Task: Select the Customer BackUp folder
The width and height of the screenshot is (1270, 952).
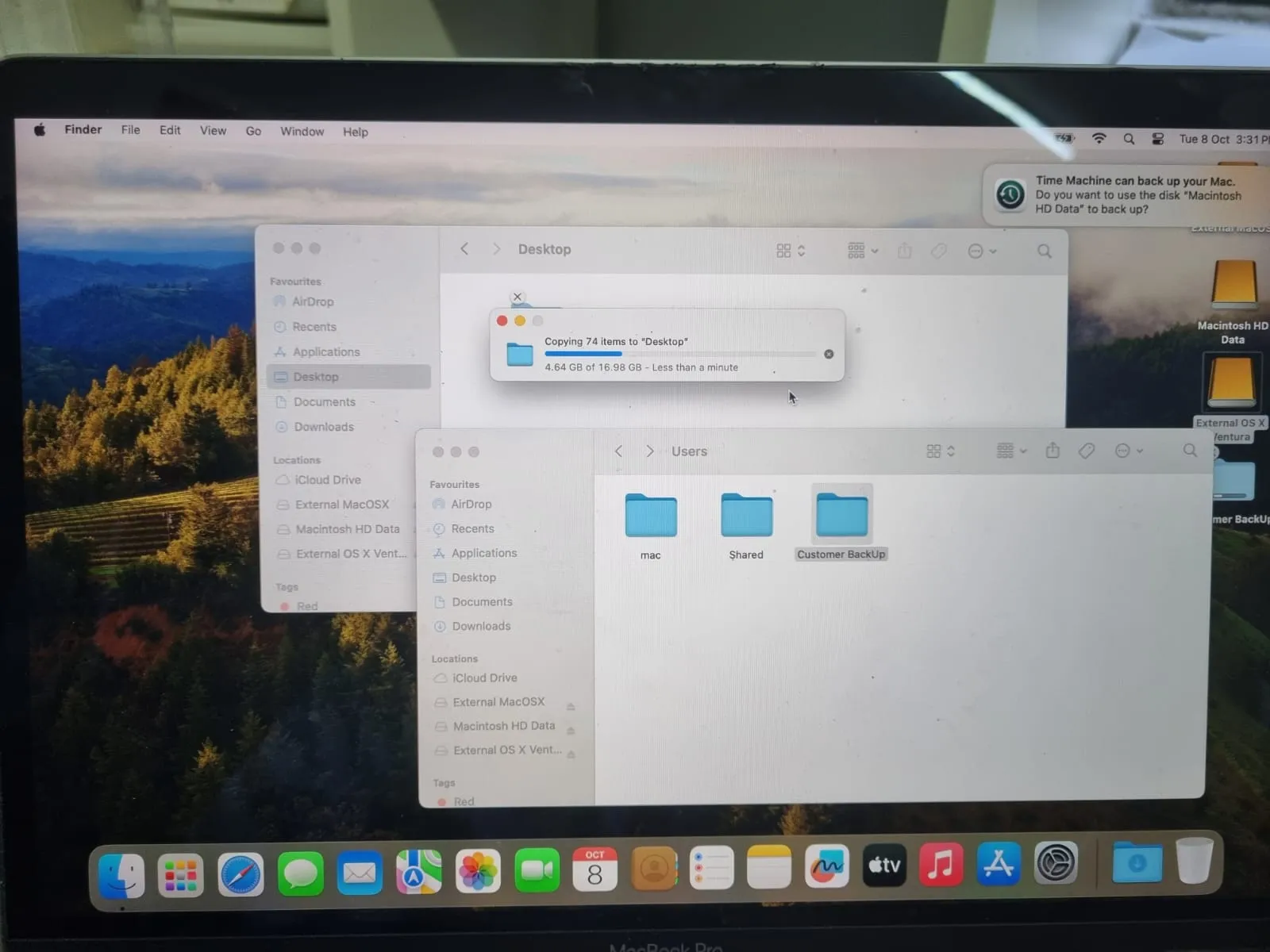Action: pos(841,516)
